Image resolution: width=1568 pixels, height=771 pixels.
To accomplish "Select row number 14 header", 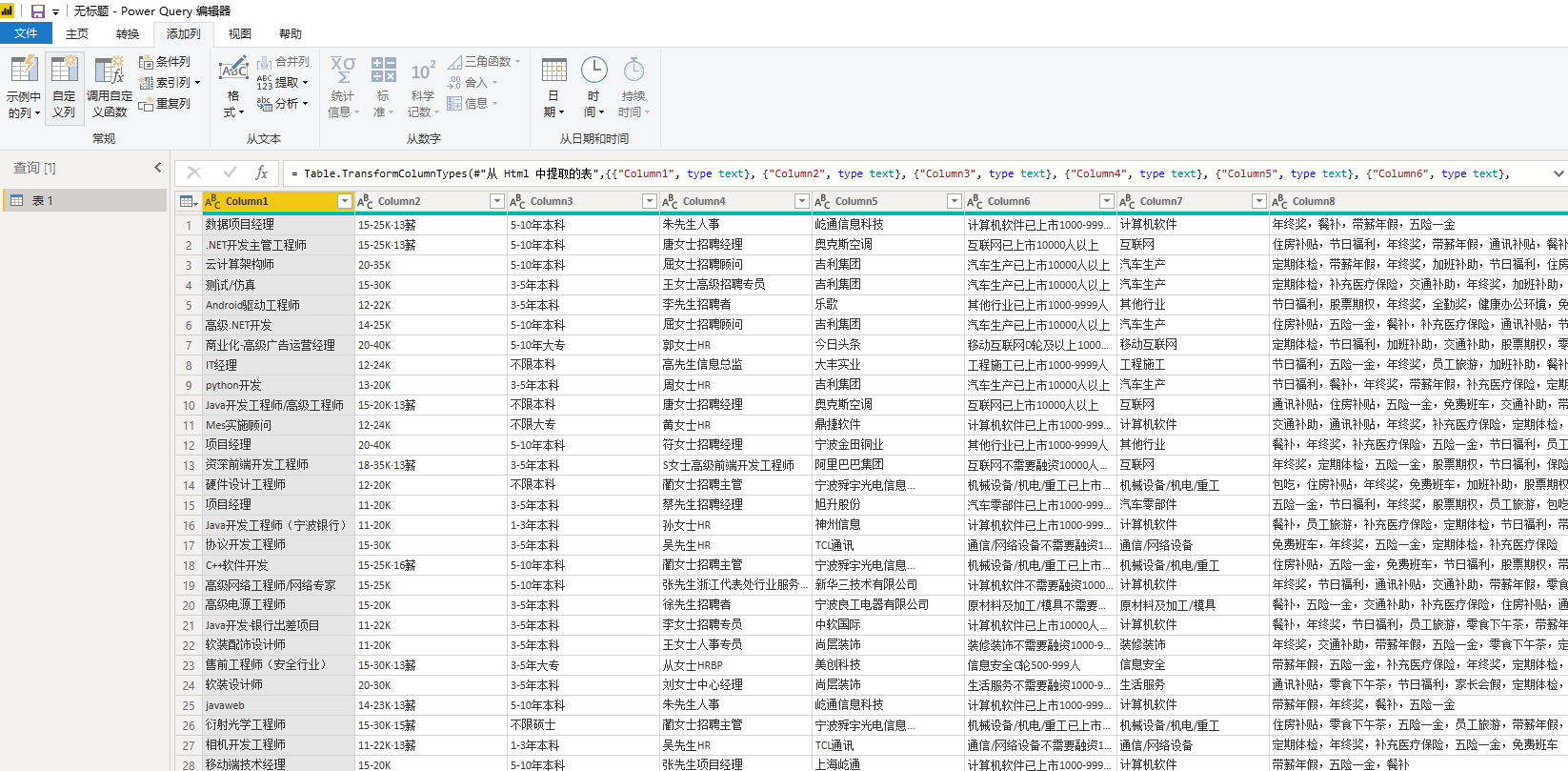I will [x=189, y=485].
